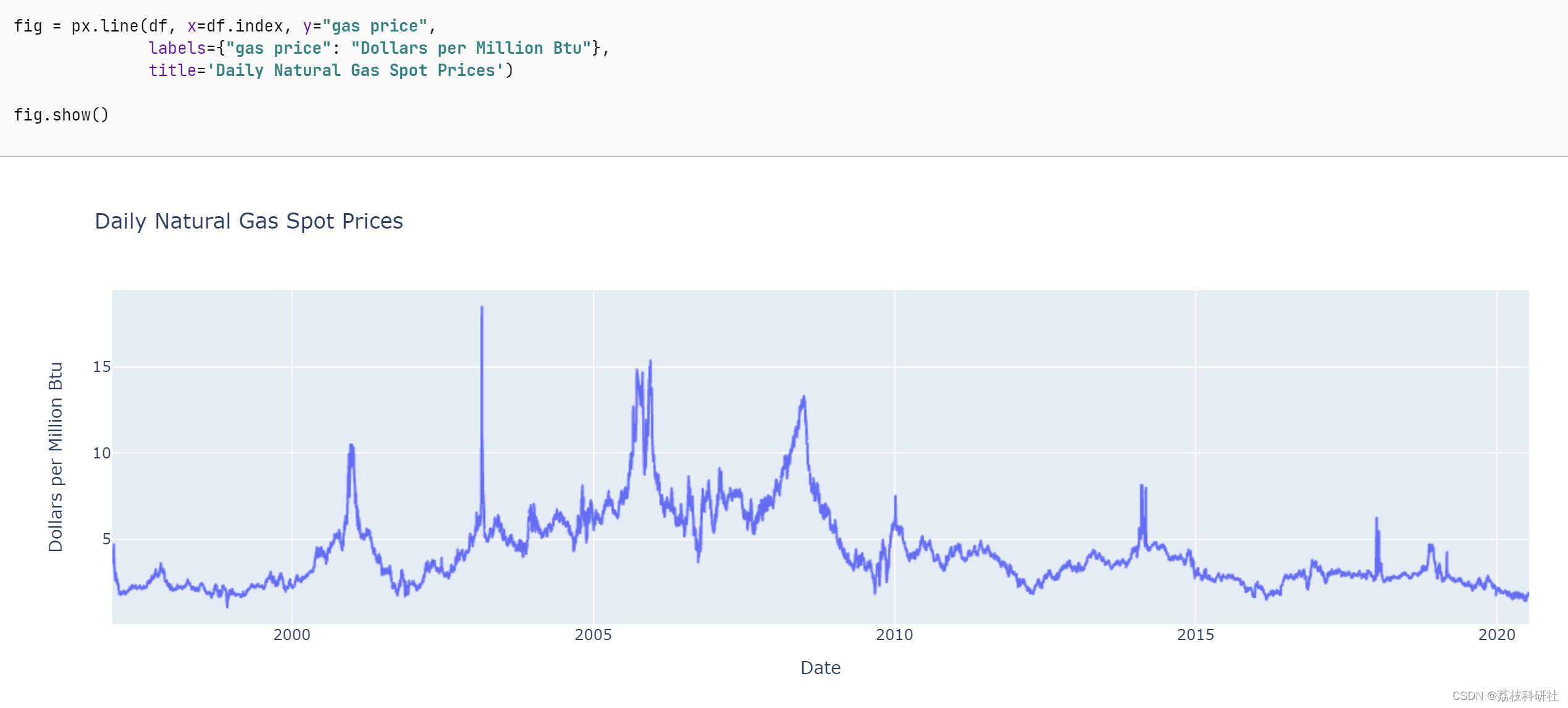Click the 10 tick label on y-axis
The width and height of the screenshot is (1568, 708).
point(102,453)
